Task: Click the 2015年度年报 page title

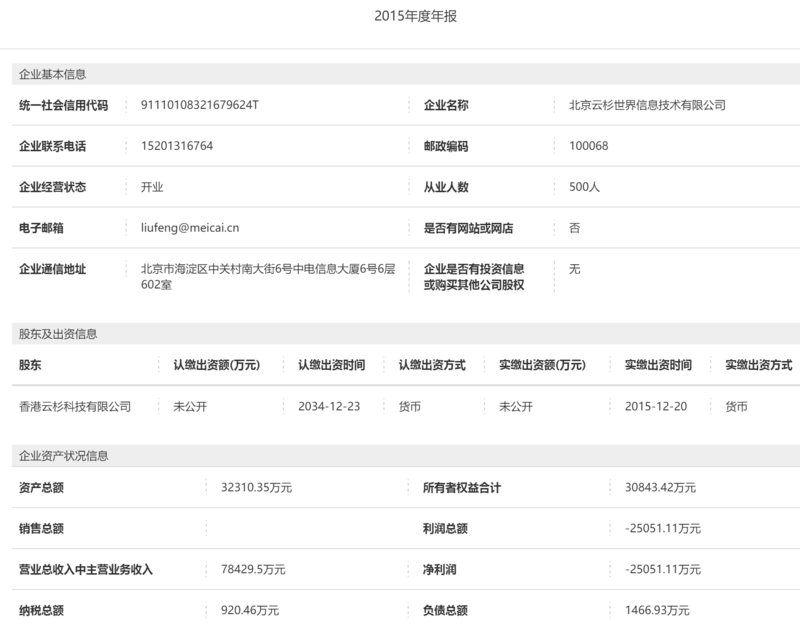Action: point(415,16)
